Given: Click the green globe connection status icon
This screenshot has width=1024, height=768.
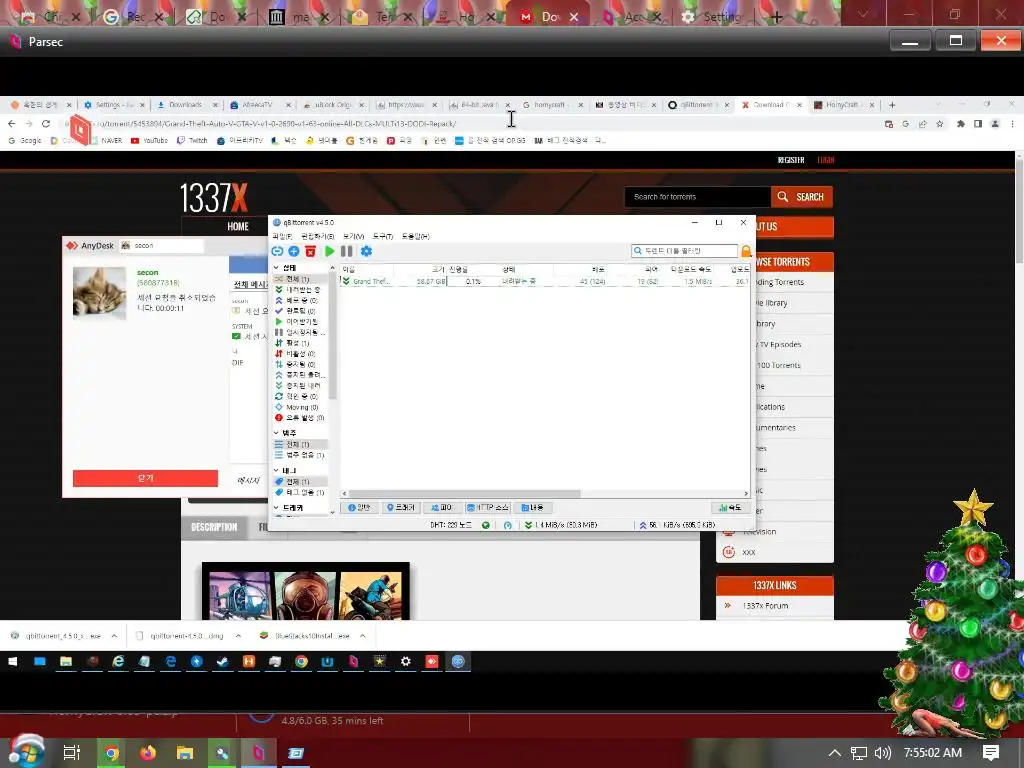Looking at the screenshot, I should 485,525.
